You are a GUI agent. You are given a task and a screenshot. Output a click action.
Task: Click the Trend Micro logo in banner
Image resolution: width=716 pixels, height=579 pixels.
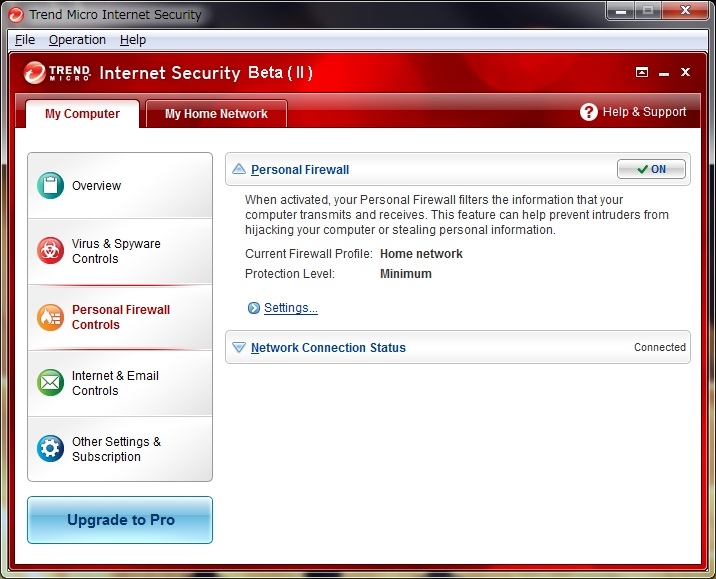tap(57, 73)
